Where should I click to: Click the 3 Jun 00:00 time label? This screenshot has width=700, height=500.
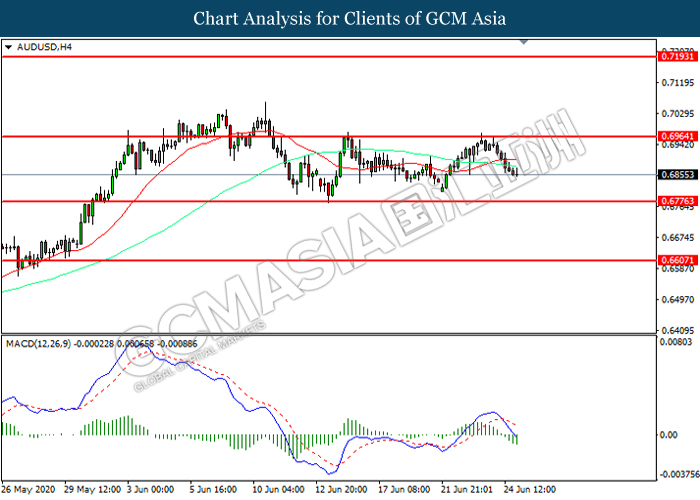click(x=150, y=490)
